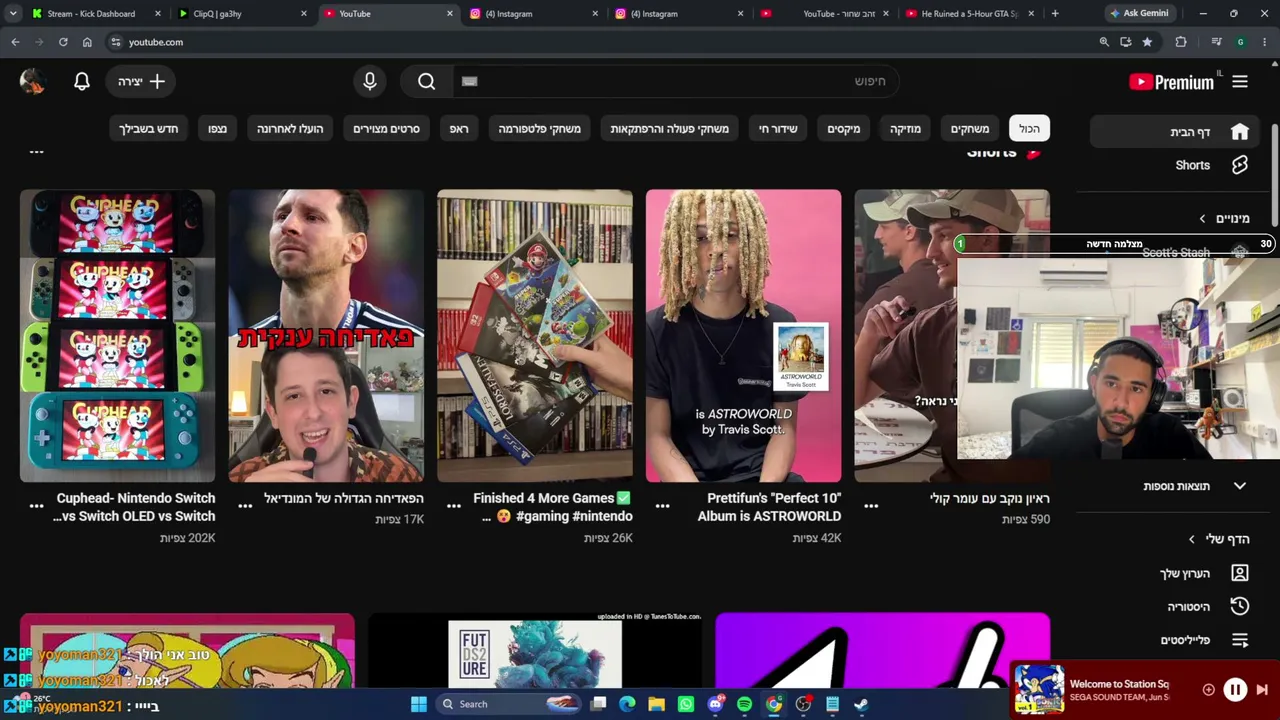Open the create (יצירה) menu
The height and width of the screenshot is (720, 1280).
(141, 82)
